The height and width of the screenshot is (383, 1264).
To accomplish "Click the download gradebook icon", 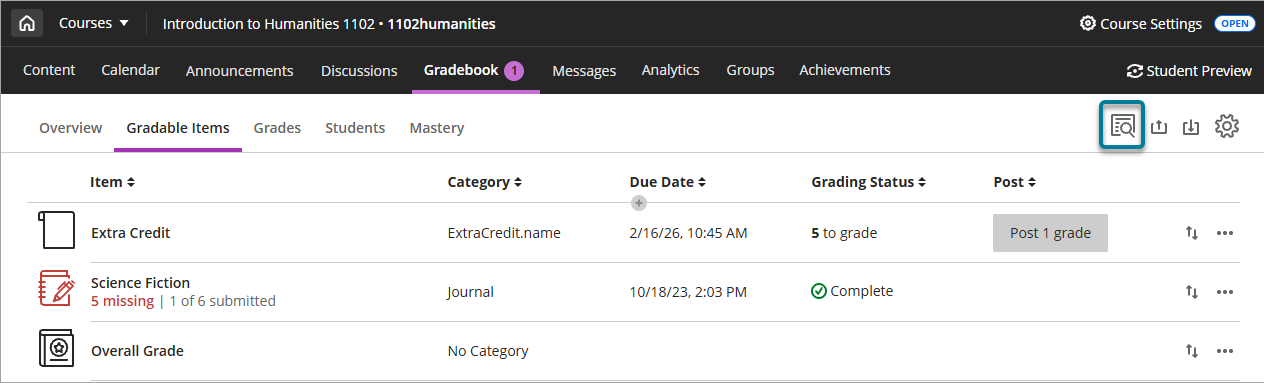I will [x=1191, y=127].
